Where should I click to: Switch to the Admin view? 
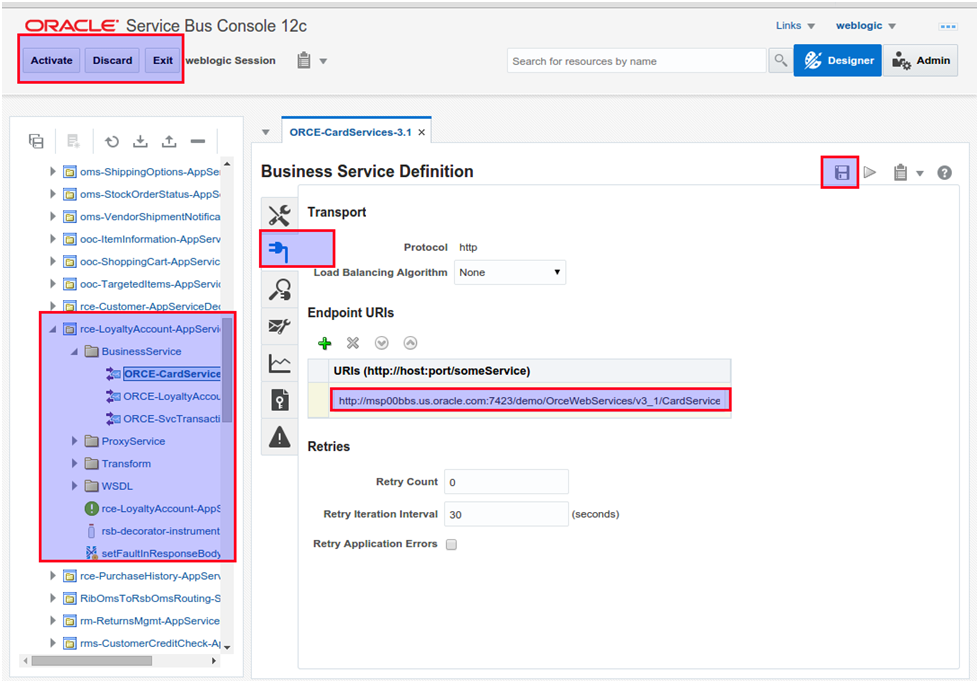tap(920, 61)
